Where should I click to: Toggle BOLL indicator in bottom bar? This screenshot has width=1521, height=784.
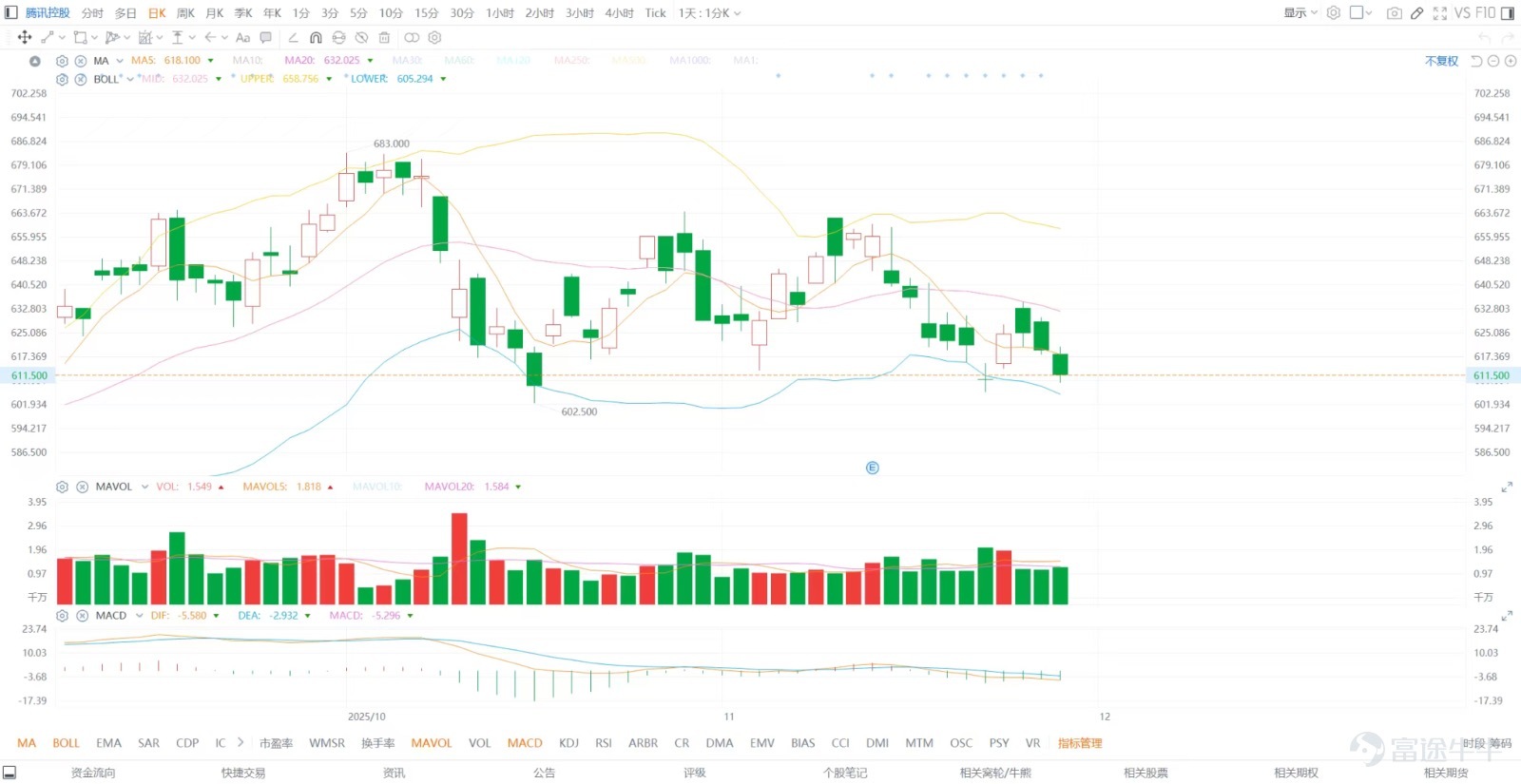click(67, 743)
